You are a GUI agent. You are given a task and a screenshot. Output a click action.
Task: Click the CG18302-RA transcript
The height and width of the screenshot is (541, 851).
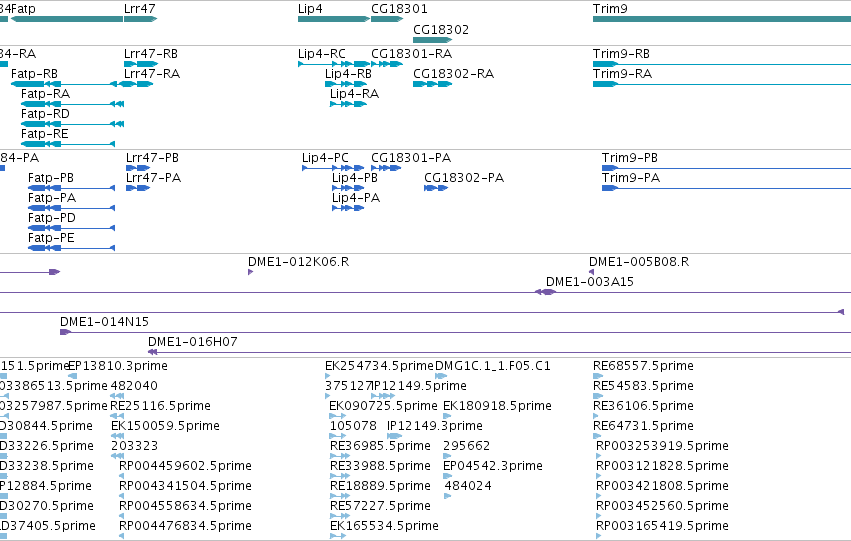pos(433,84)
